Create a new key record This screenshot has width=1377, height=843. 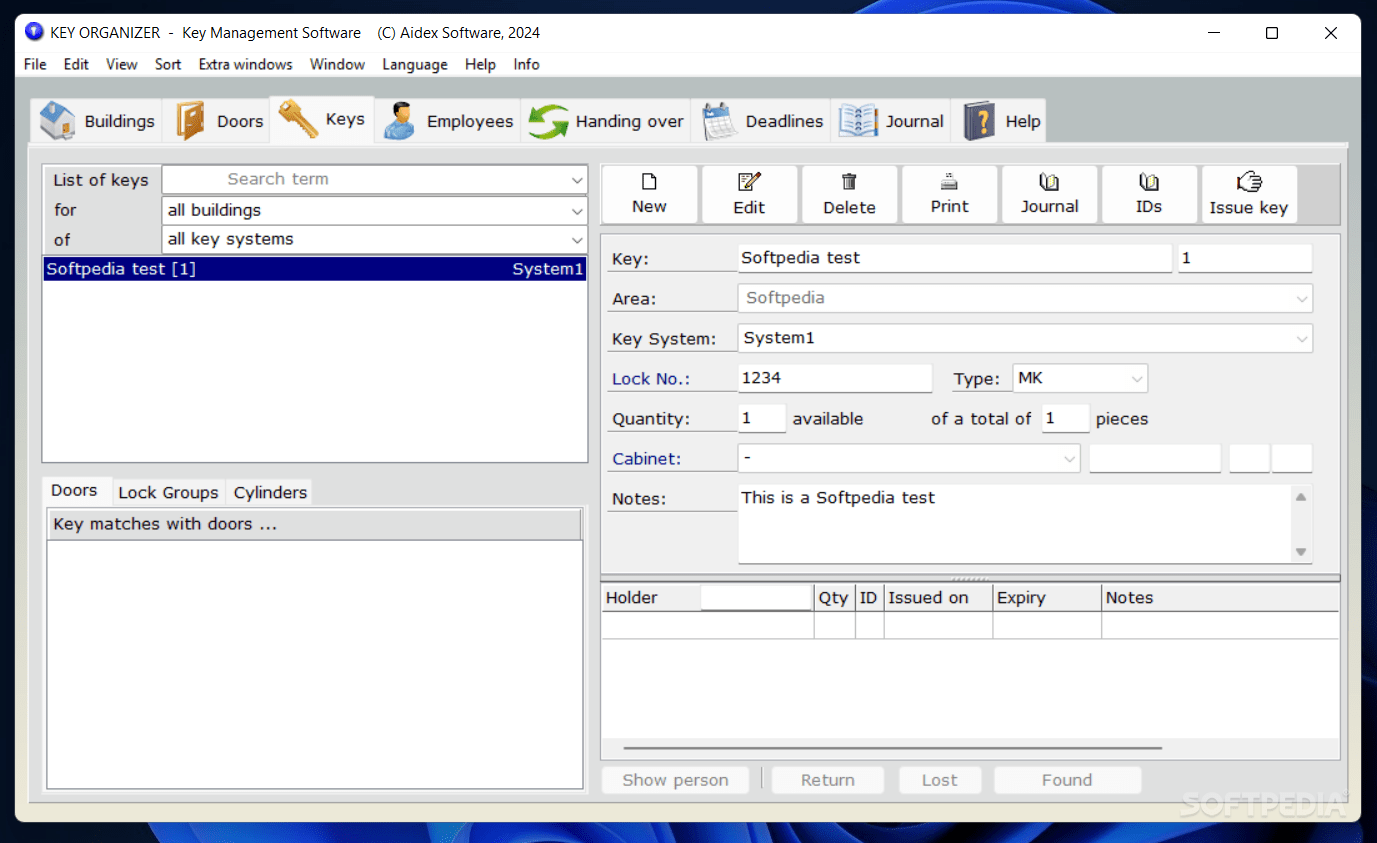649,194
